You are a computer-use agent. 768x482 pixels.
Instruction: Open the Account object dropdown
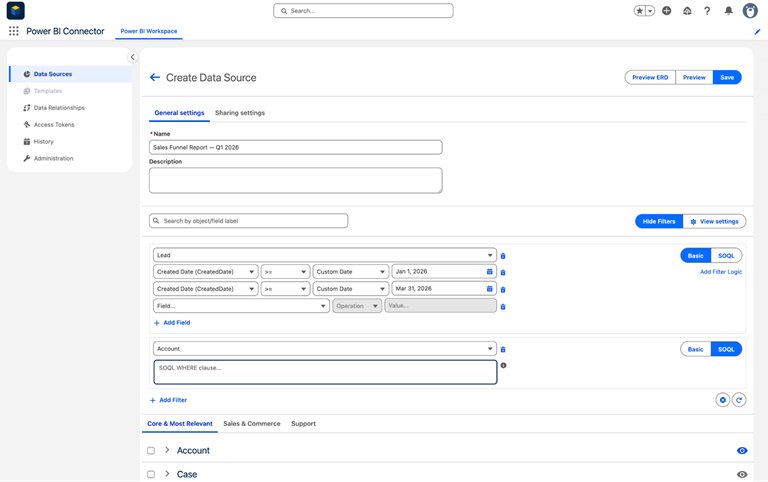pyautogui.click(x=325, y=349)
